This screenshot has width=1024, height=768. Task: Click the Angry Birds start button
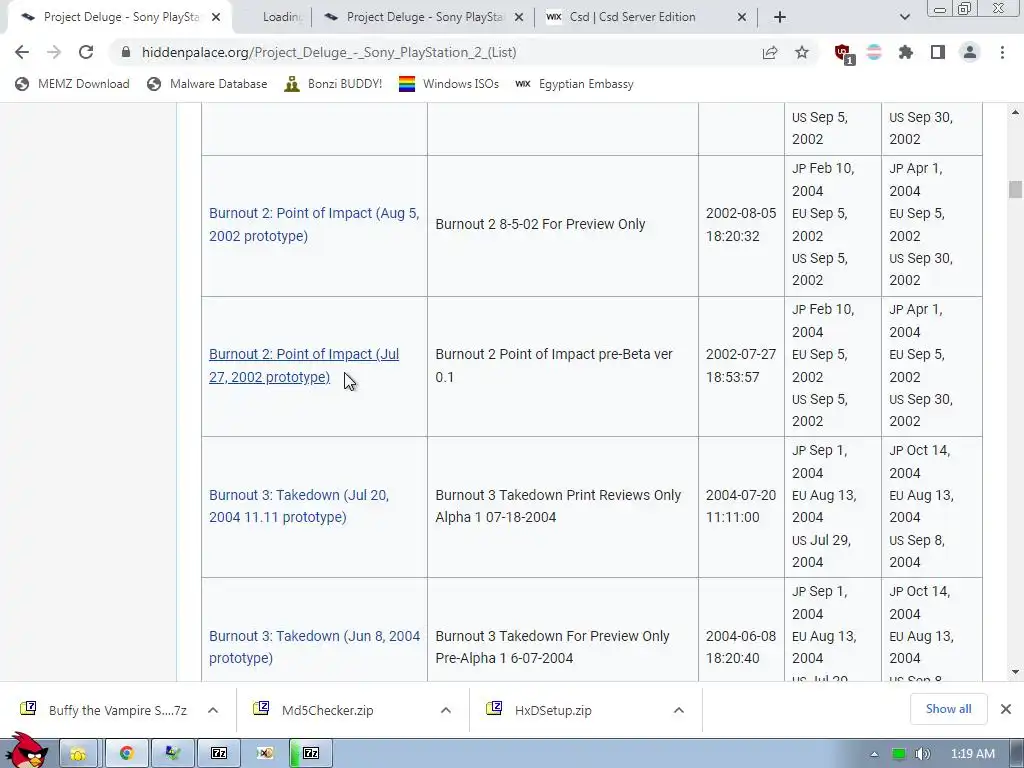pyautogui.click(x=26, y=750)
